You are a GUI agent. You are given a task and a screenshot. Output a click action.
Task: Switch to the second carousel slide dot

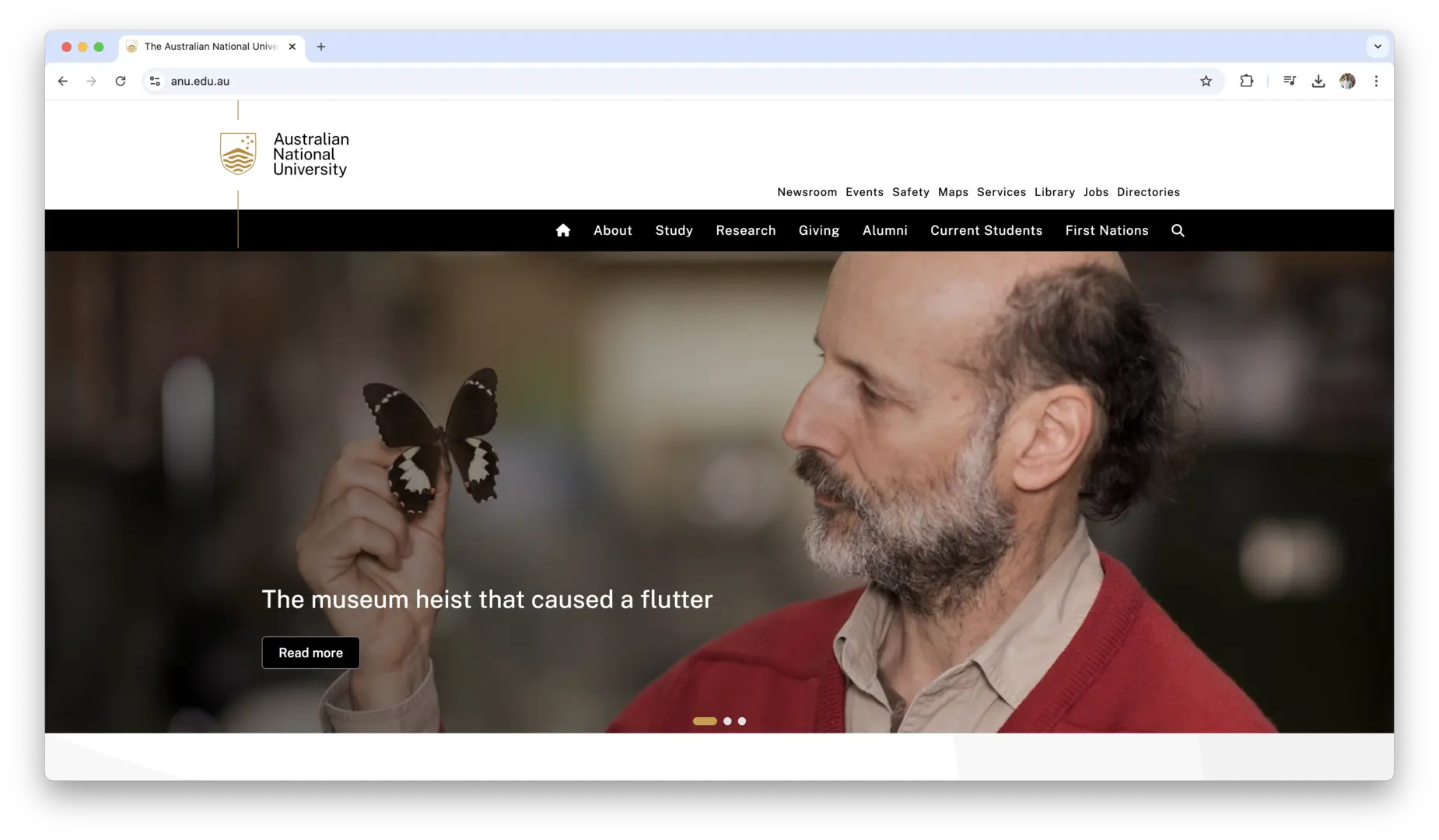727,721
